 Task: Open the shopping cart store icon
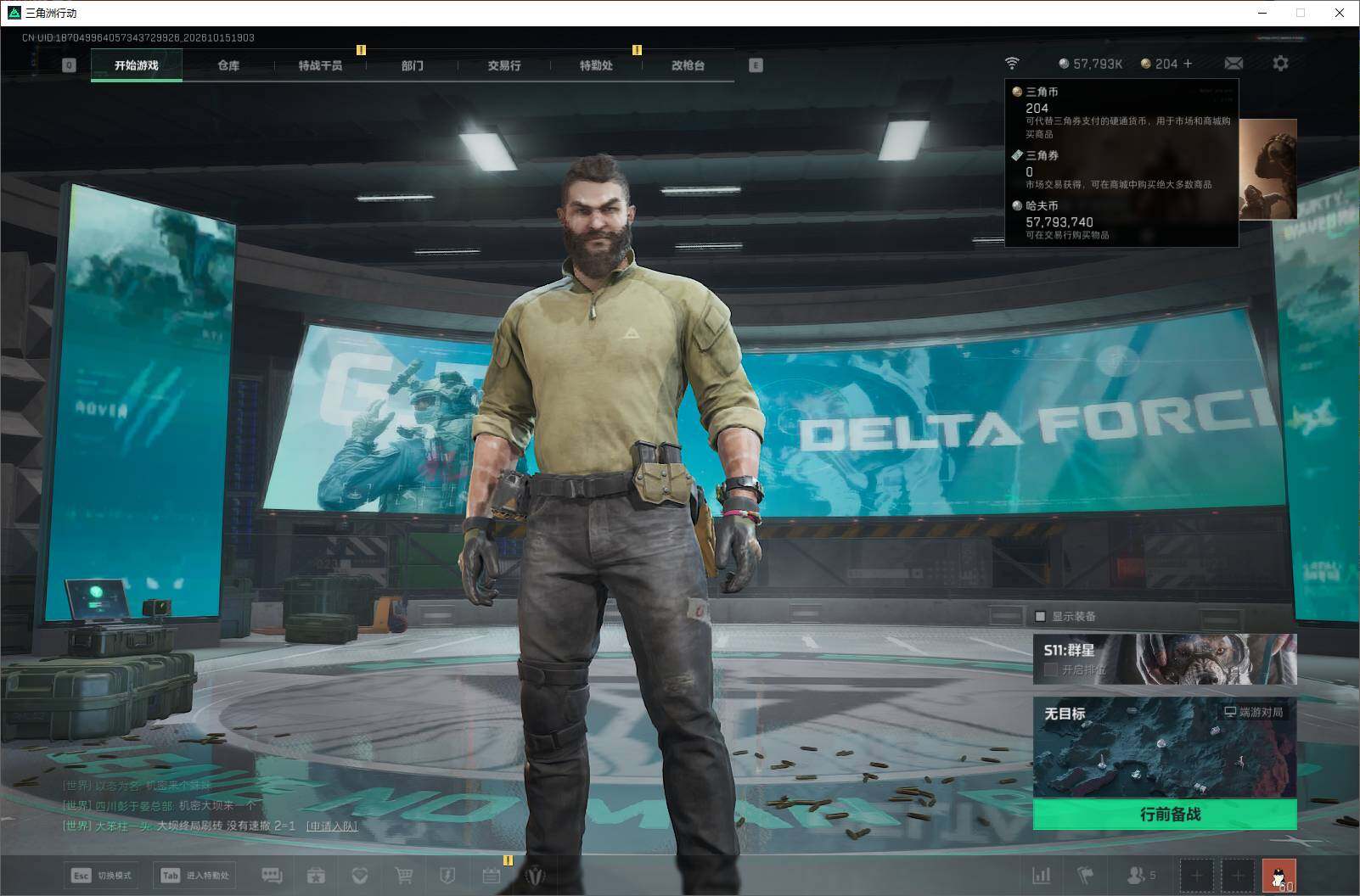(404, 875)
